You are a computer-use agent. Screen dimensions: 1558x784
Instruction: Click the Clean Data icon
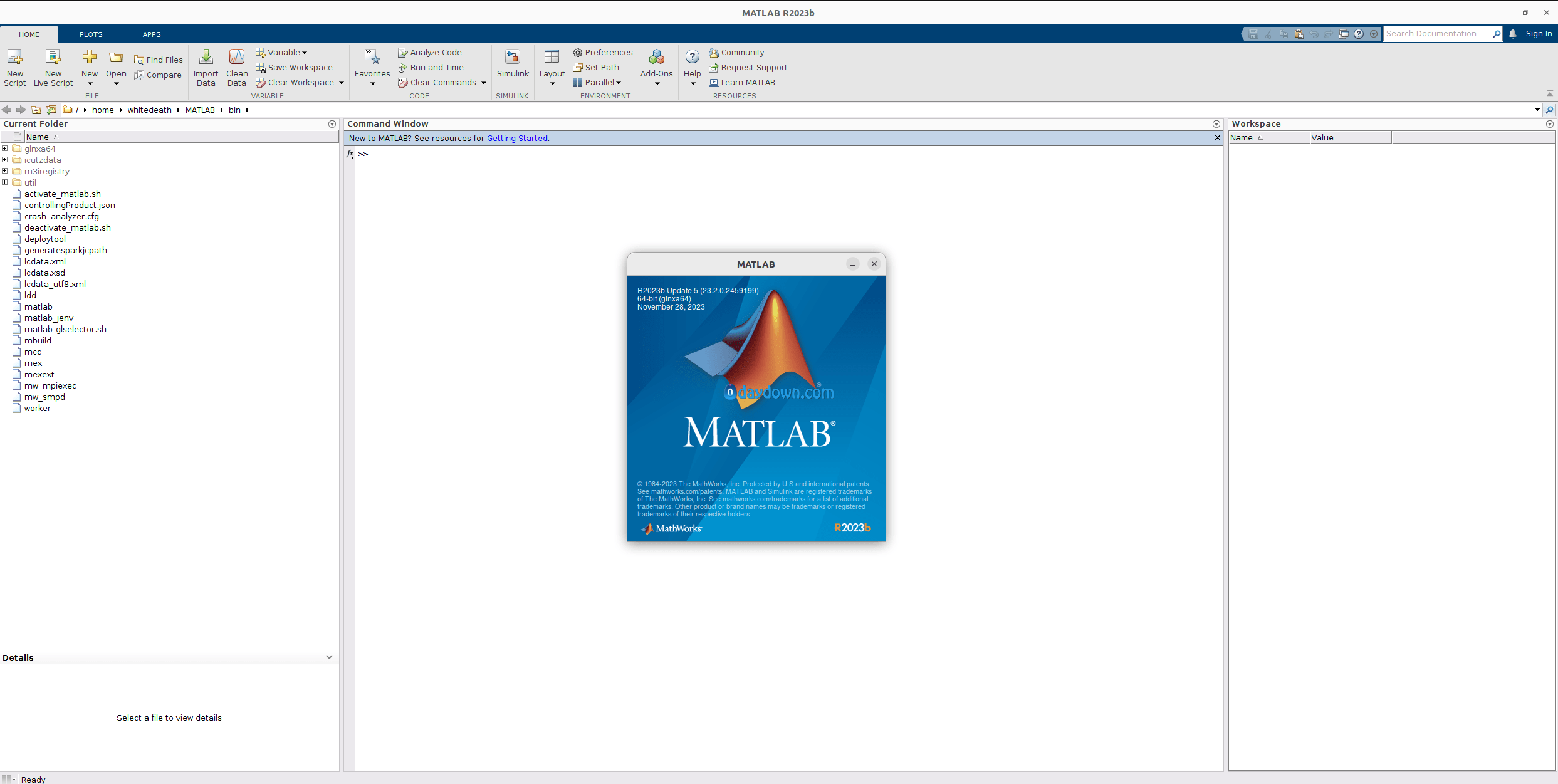point(237,58)
